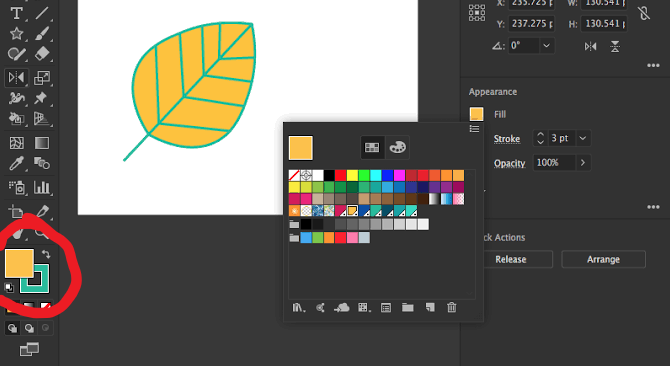Viewport: 670px width, 366px height.
Task: Adjust the stroke weight stepper arrows
Action: (540, 138)
